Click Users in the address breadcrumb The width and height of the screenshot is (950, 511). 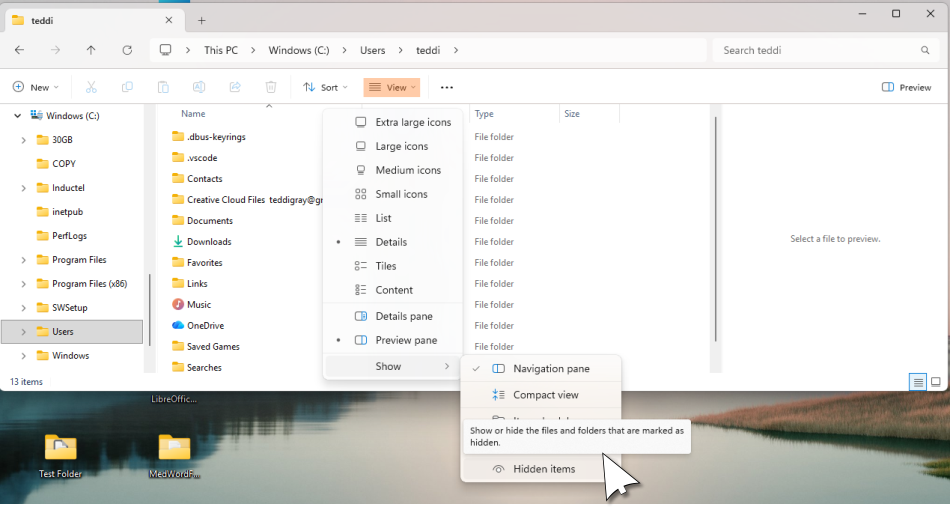pyautogui.click(x=372, y=50)
